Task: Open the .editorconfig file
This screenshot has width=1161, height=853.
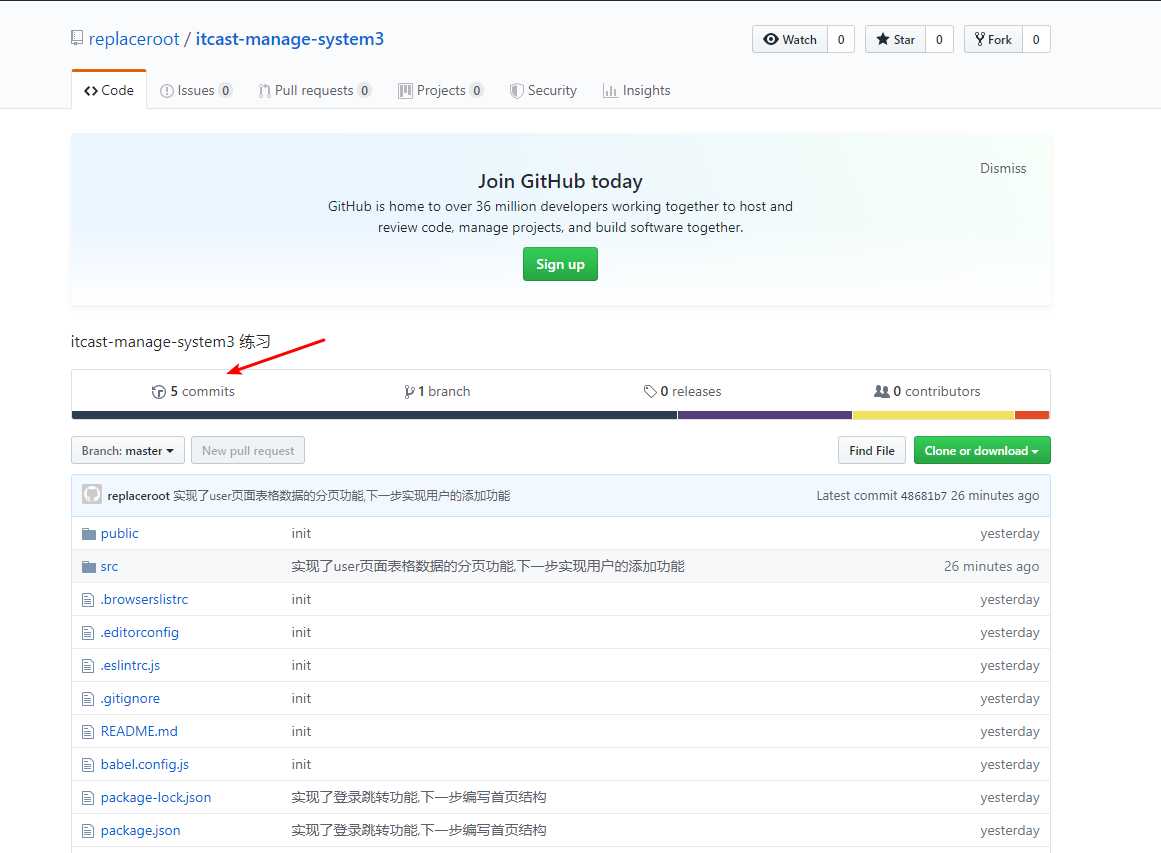Action: pyautogui.click(x=140, y=632)
